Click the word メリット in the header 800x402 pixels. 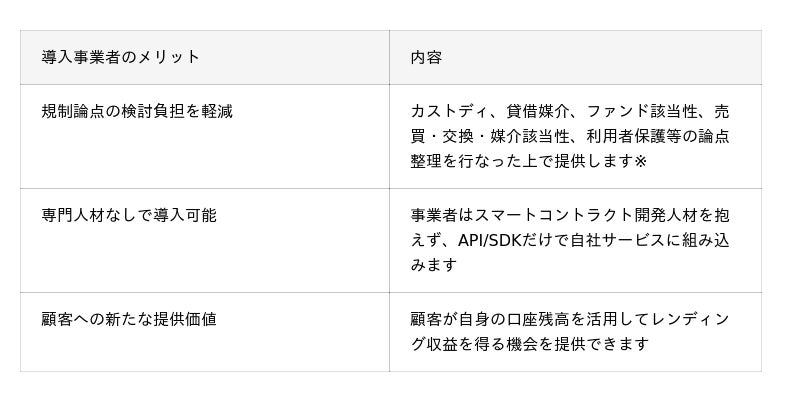tap(168, 57)
